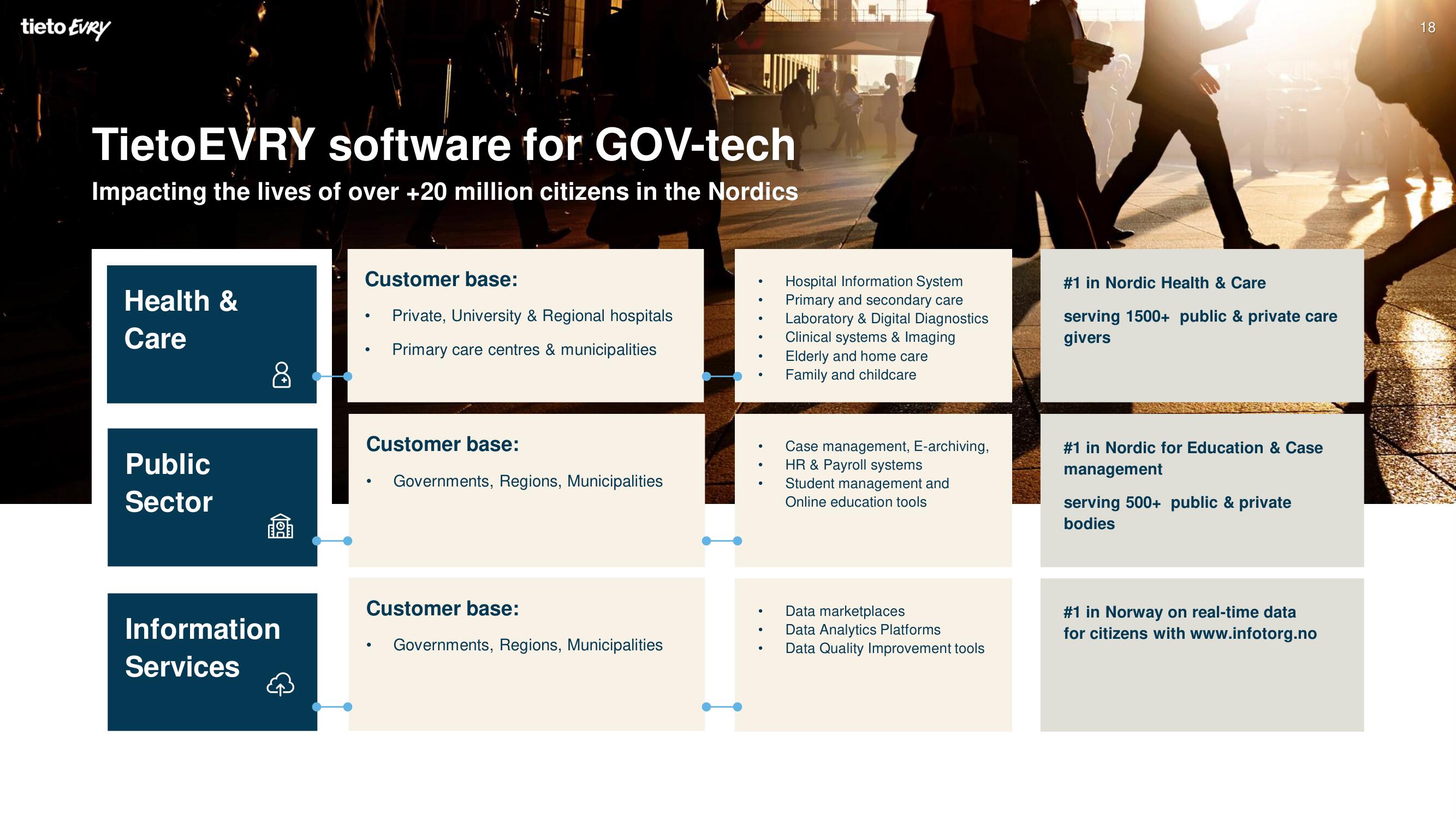Click 'Clinical systems & Imaging' bullet
This screenshot has height=819, width=1456.
coord(870,337)
